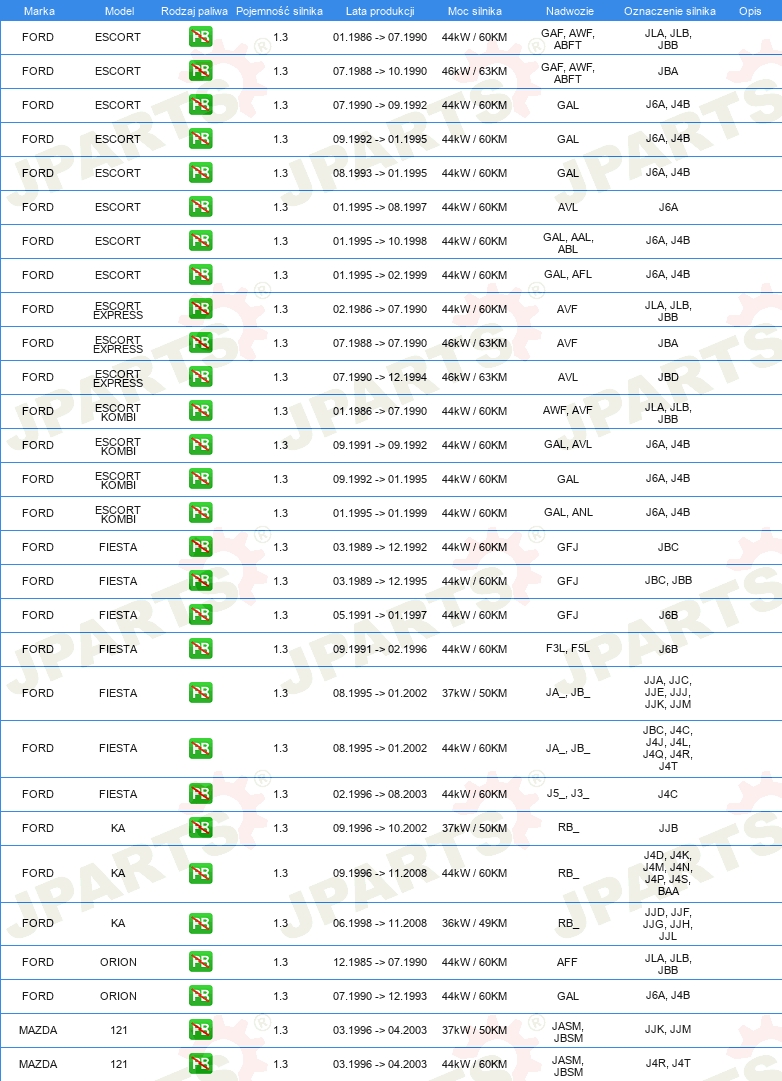The image size is (782, 1081).
Task: Select the engine code cell JJK, JJM
Action: (668, 1029)
